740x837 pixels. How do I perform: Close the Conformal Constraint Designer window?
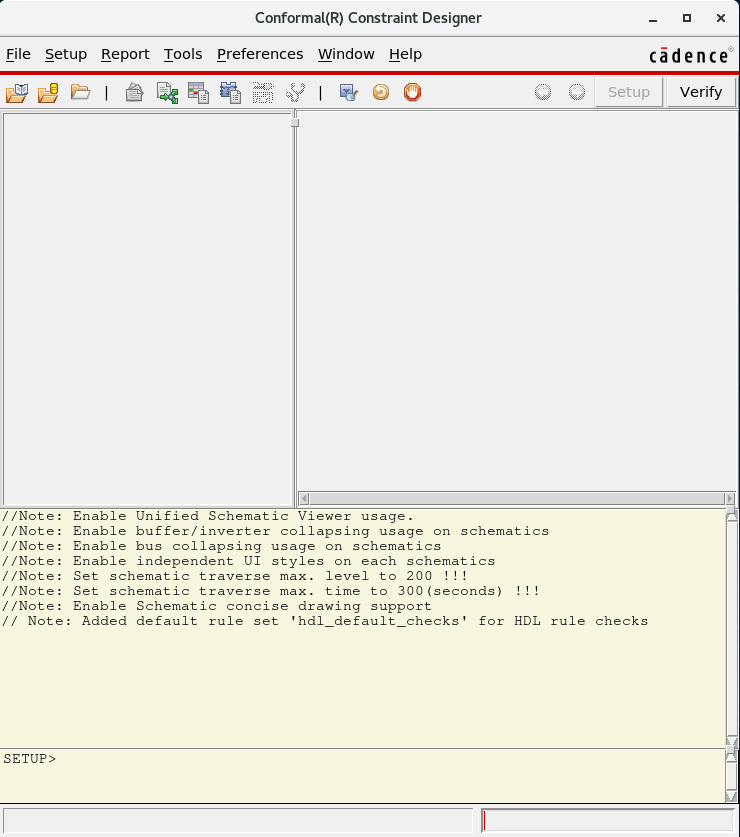click(721, 18)
